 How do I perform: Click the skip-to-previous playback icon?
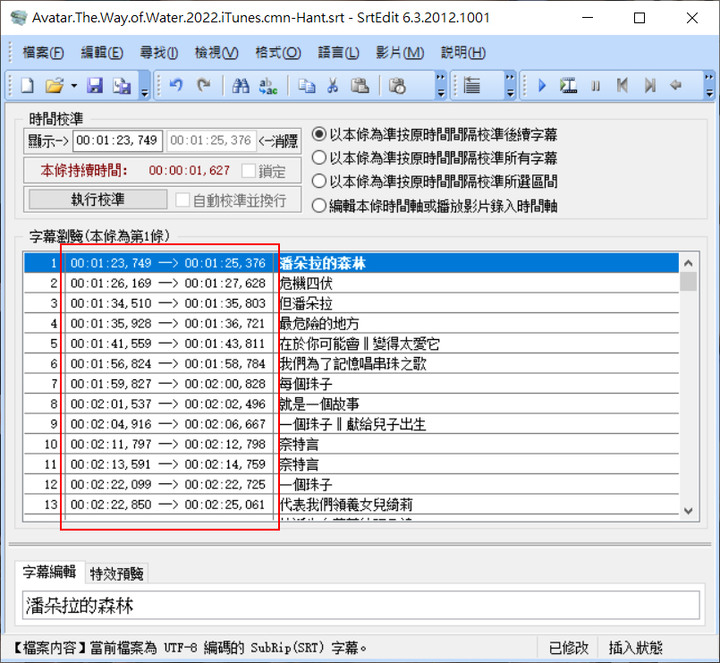(622, 85)
